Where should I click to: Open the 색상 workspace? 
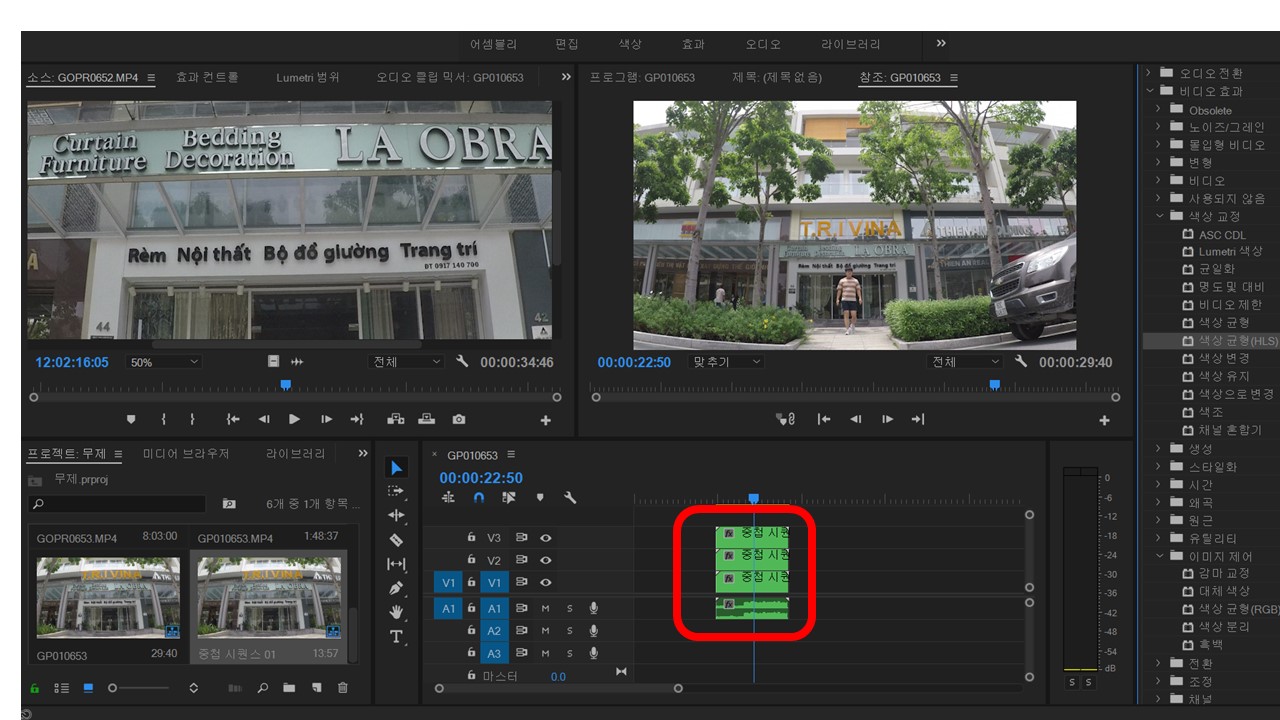pyautogui.click(x=630, y=44)
